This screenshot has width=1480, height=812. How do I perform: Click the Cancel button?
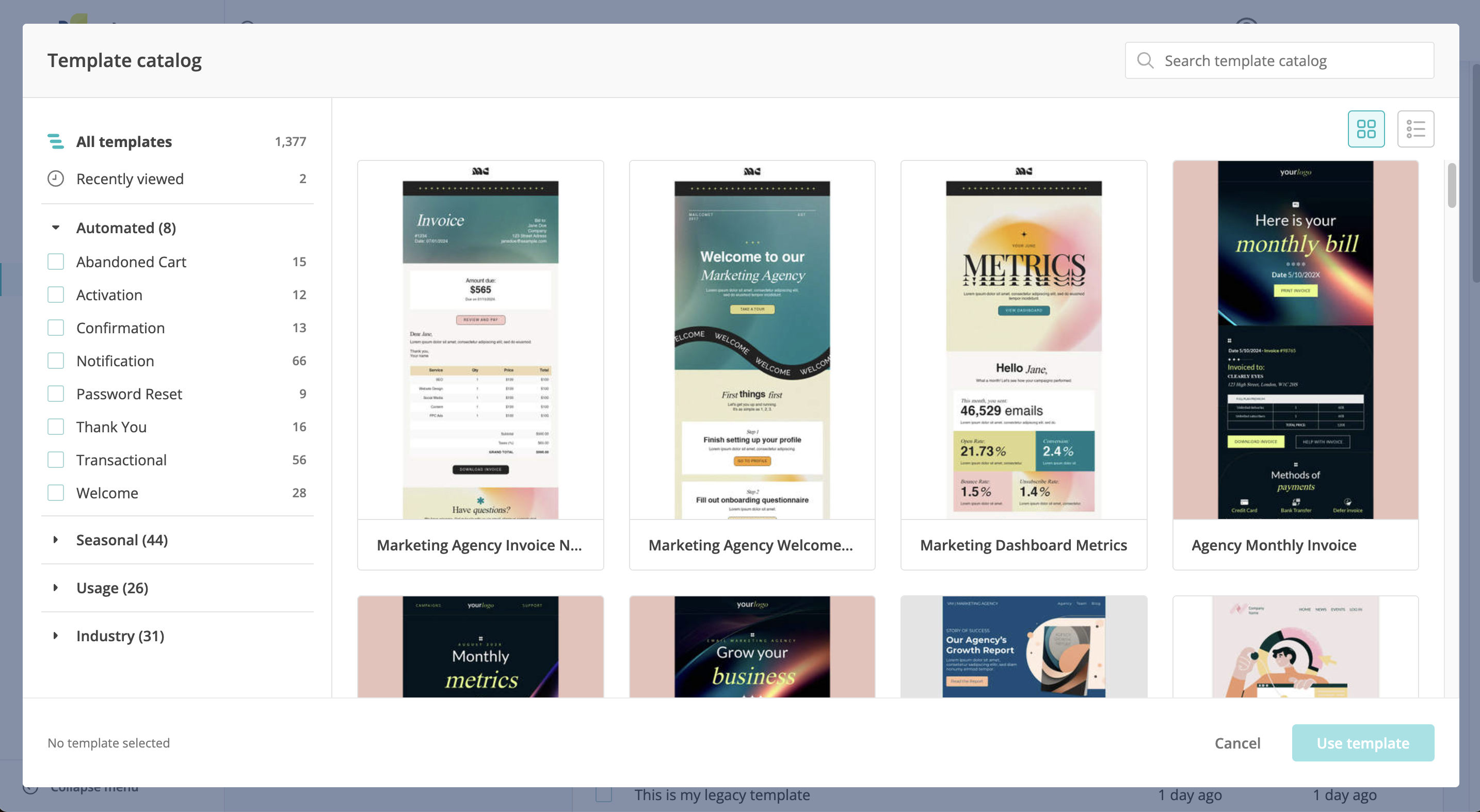[1237, 742]
